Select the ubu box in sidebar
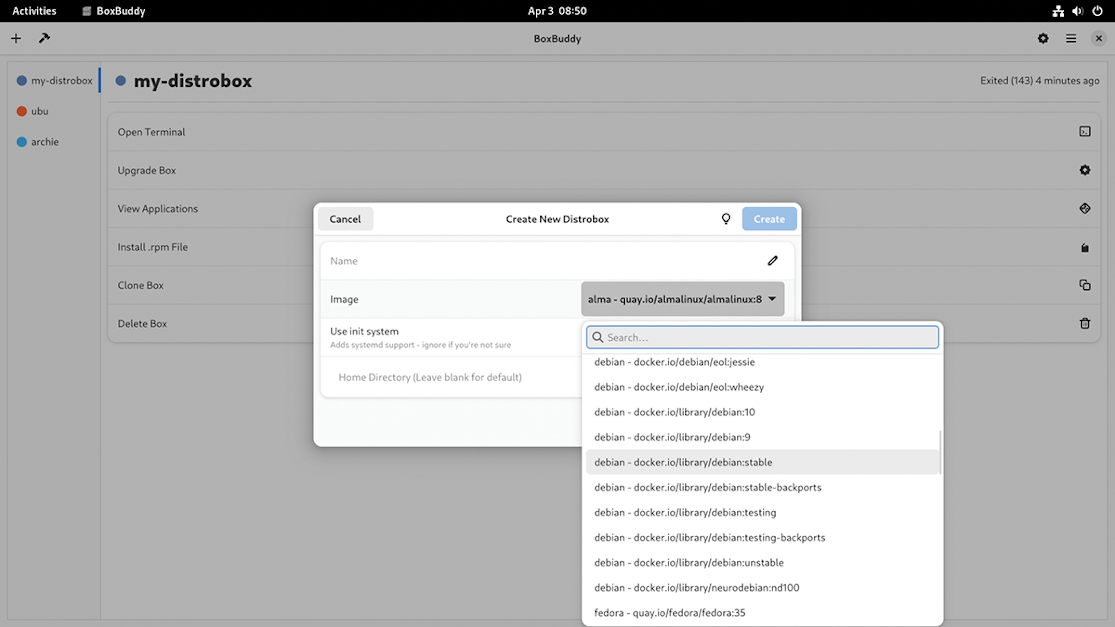The image size is (1115, 627). click(x=55, y=111)
